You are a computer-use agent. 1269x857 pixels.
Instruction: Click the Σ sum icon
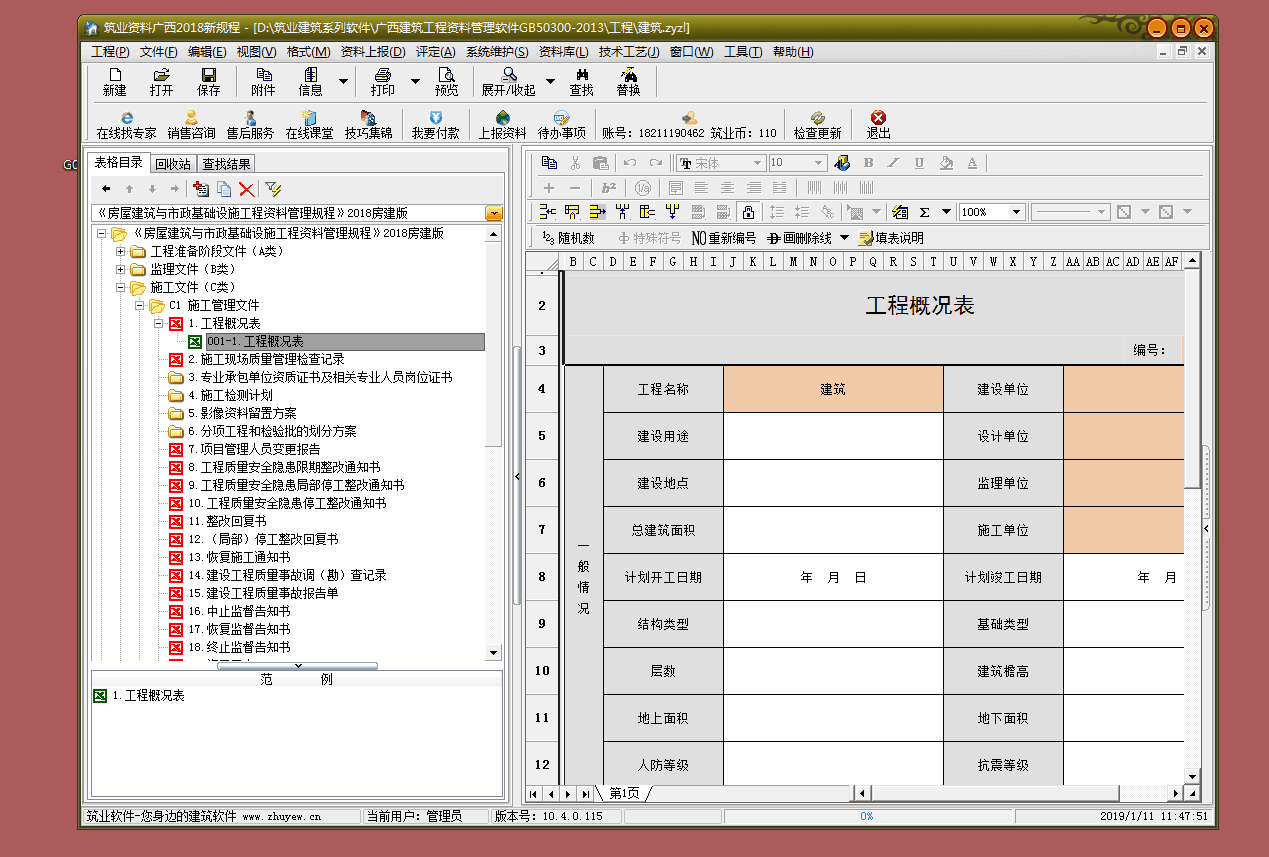pos(925,212)
